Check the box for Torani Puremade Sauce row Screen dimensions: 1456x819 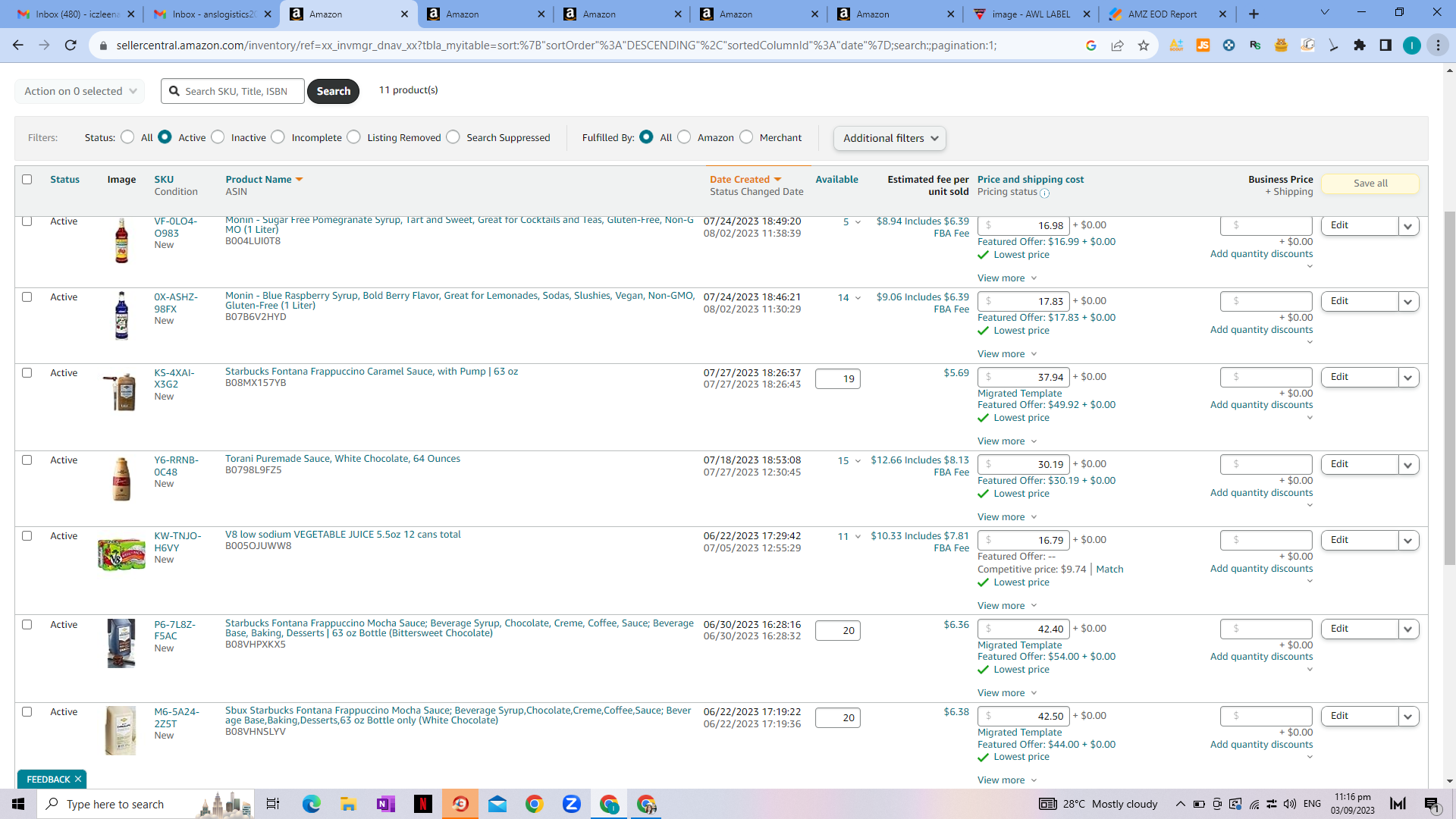click(x=27, y=460)
